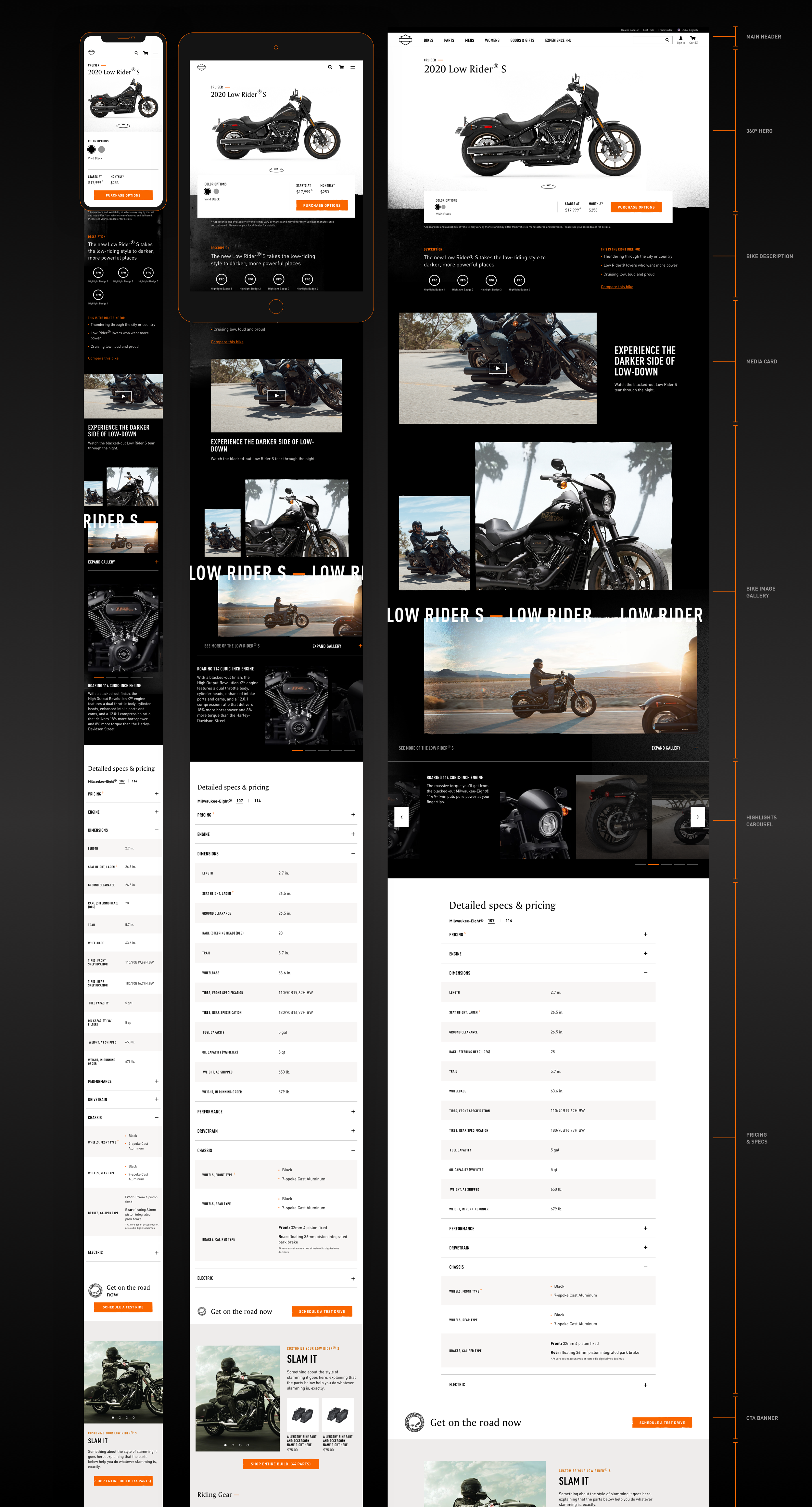812x1507 pixels.
Task: Expand PRICING section in desktop specs
Action: pos(548,934)
